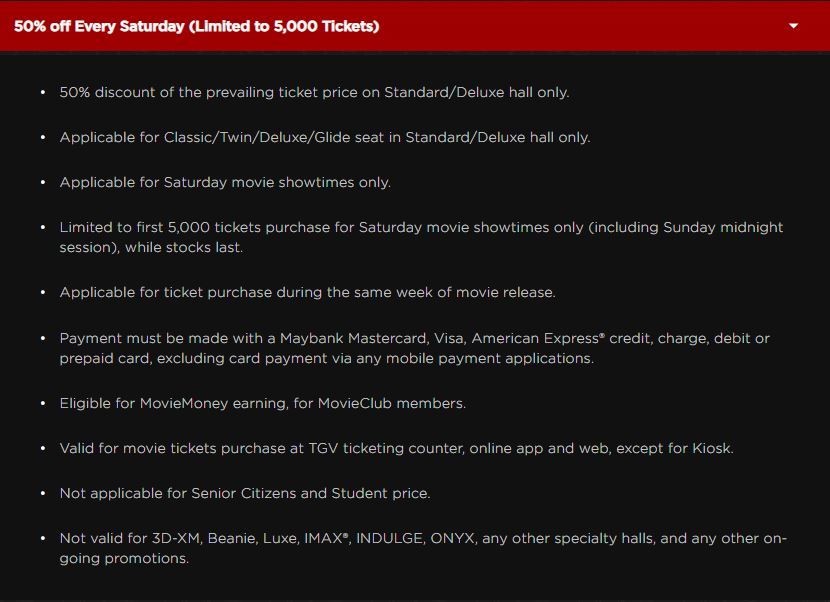
Task: Click 'Applicable for Saturday movie showtimes only' text
Action: [x=224, y=182]
